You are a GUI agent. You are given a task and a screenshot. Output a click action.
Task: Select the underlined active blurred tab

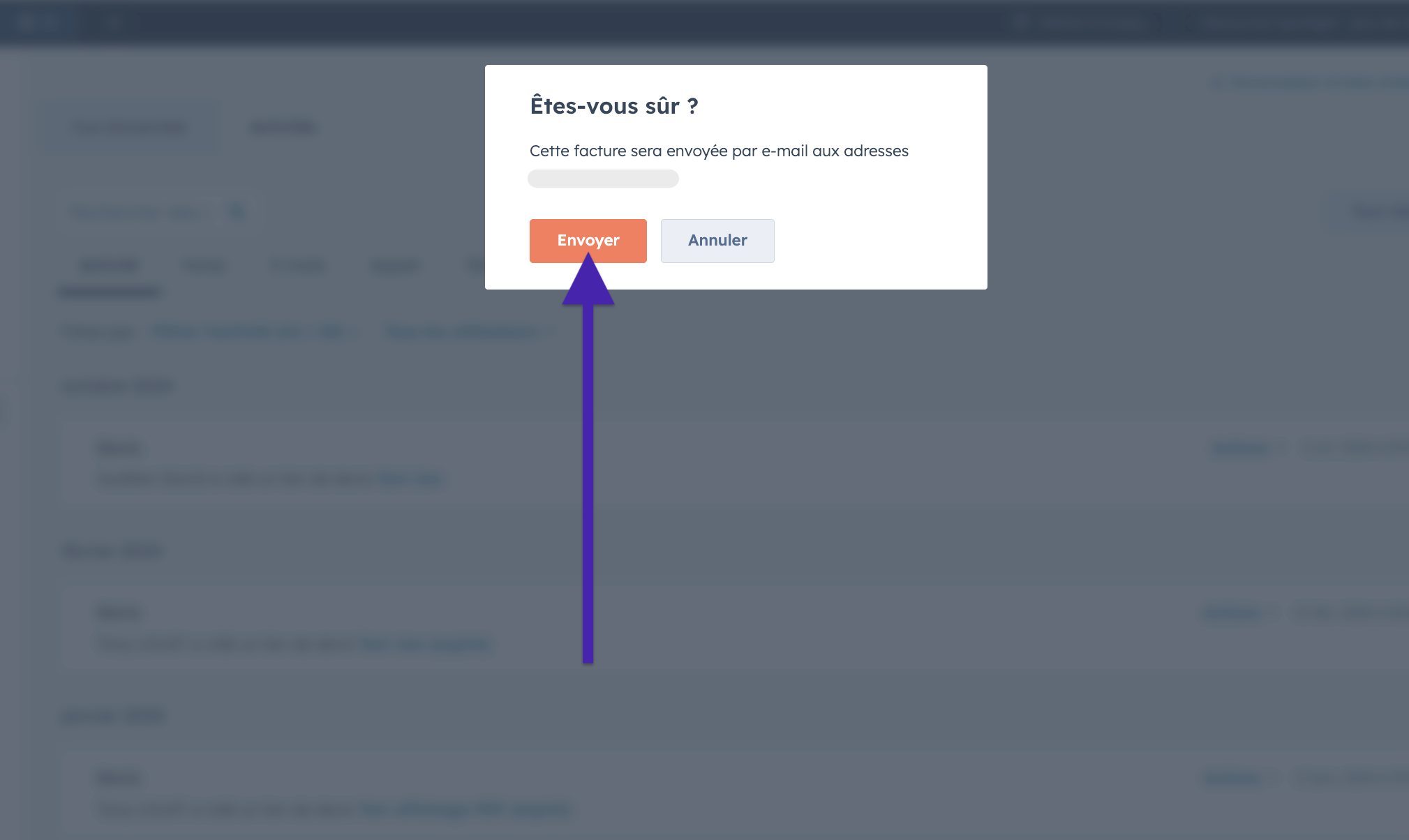pos(110,266)
